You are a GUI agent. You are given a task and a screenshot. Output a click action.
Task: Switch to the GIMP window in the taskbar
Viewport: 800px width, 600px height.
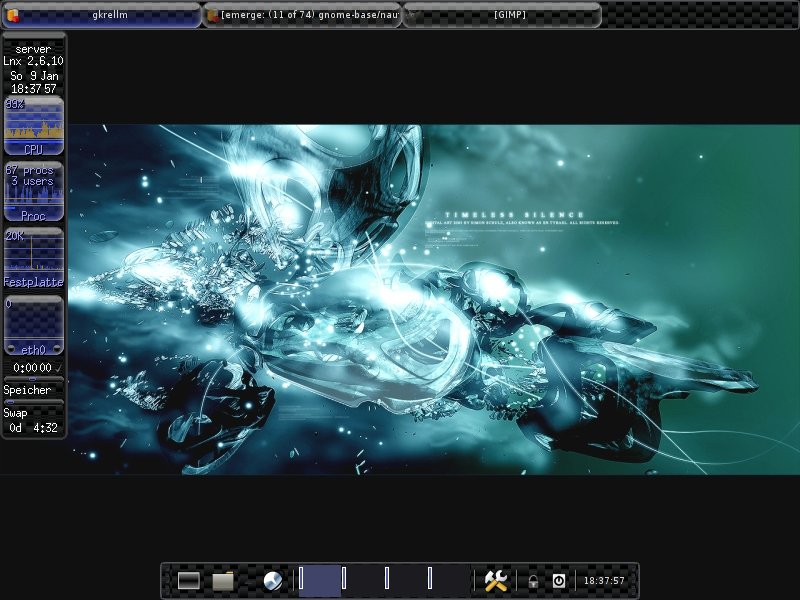[503, 15]
